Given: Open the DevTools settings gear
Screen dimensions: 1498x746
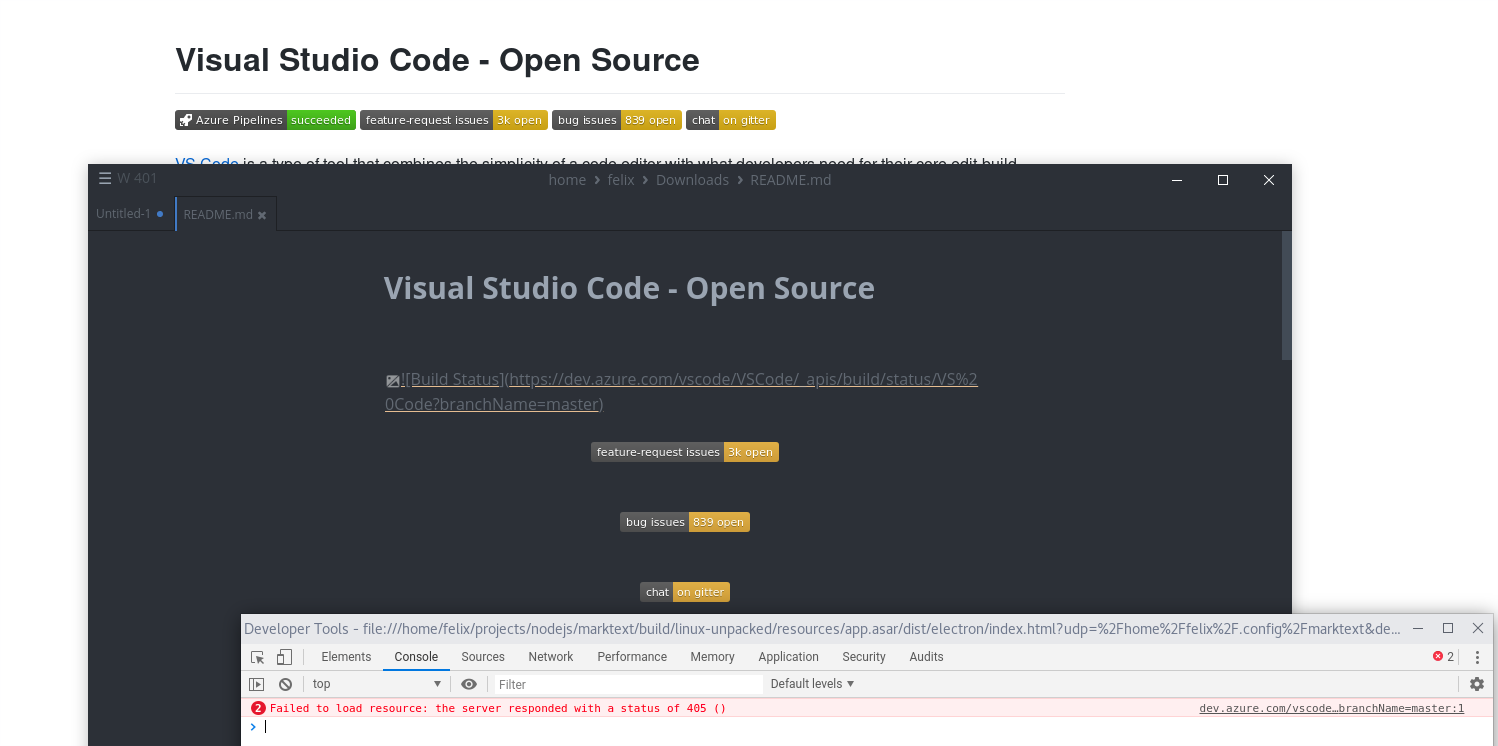Looking at the screenshot, I should tap(1477, 683).
